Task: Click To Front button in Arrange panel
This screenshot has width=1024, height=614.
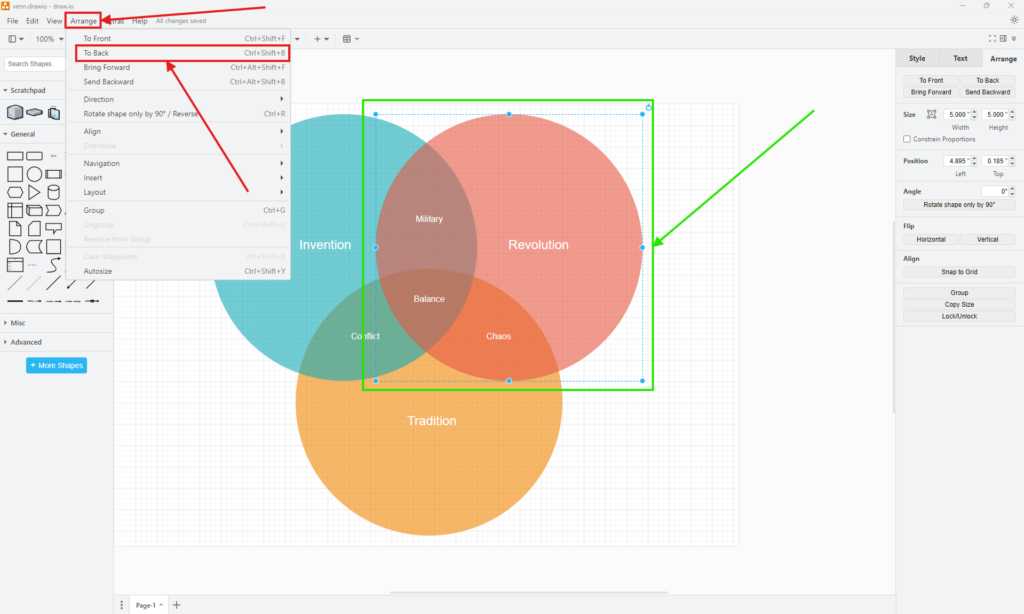Action: click(x=931, y=80)
